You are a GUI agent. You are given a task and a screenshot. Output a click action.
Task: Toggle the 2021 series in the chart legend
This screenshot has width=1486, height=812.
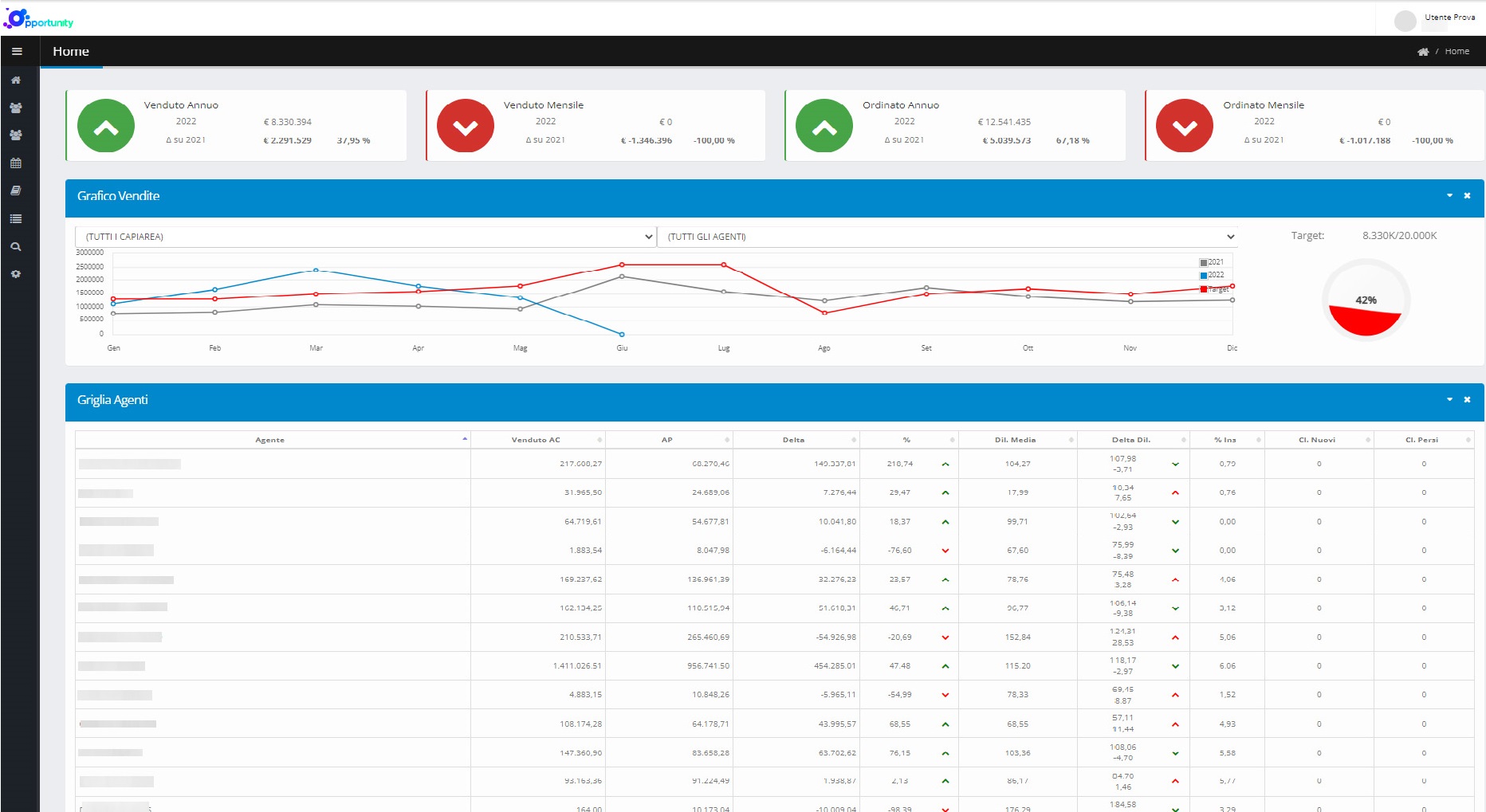pyautogui.click(x=1212, y=261)
